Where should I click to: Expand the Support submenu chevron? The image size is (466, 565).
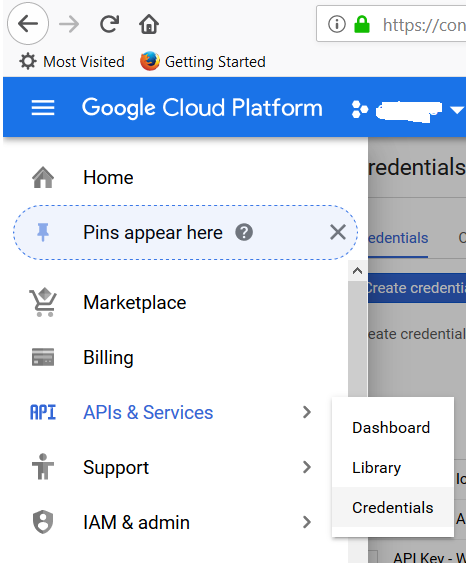pyautogui.click(x=307, y=467)
